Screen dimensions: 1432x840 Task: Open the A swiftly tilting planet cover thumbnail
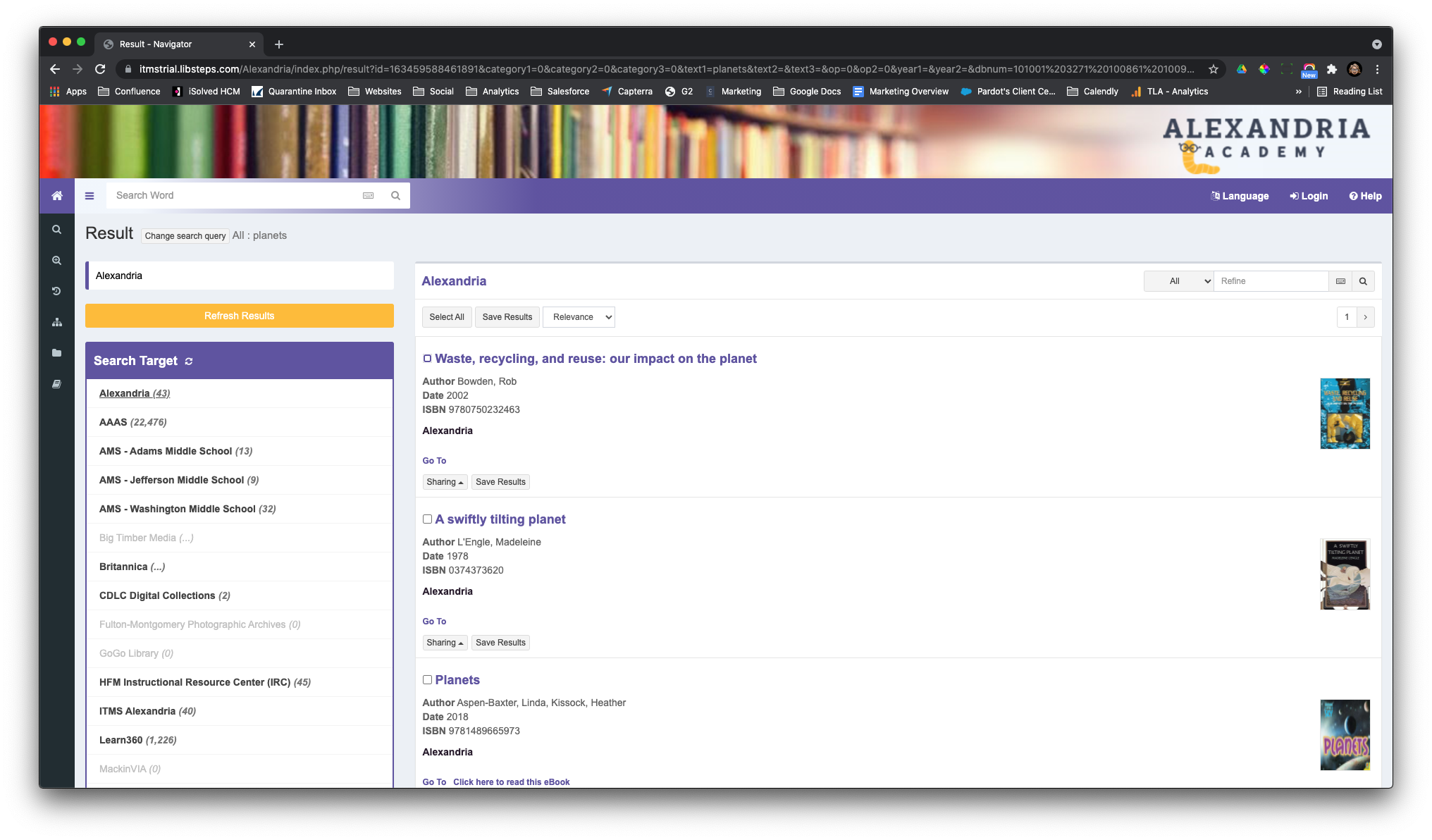pyautogui.click(x=1345, y=574)
